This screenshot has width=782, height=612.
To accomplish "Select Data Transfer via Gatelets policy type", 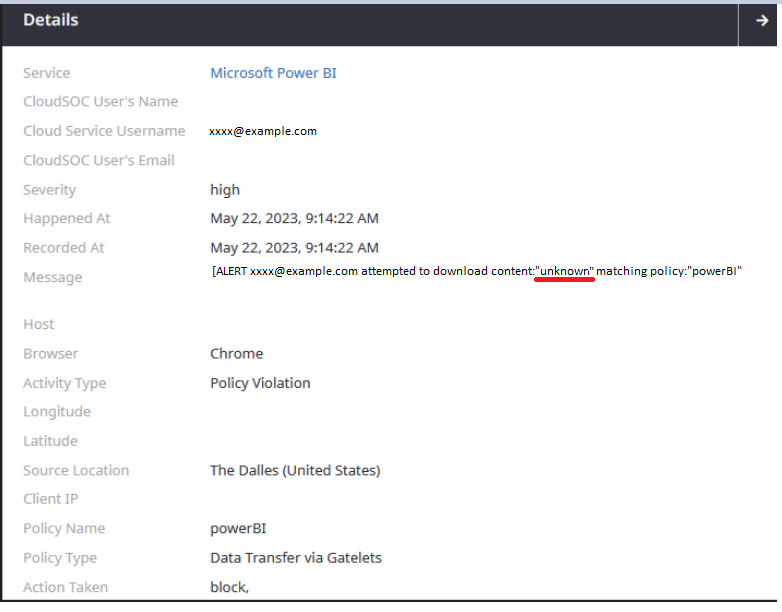I will coord(296,558).
